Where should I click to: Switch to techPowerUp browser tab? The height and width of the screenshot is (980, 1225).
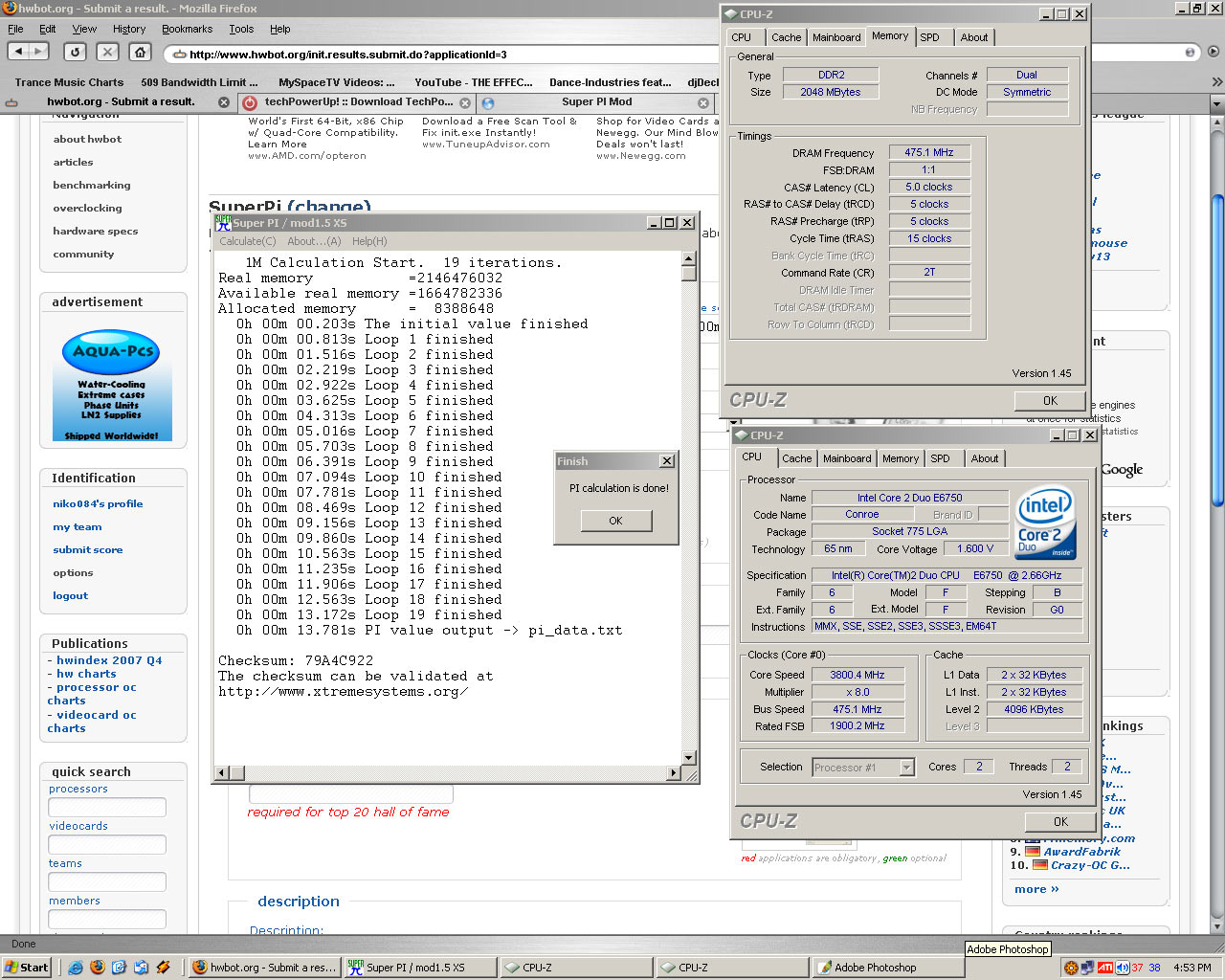point(358,101)
